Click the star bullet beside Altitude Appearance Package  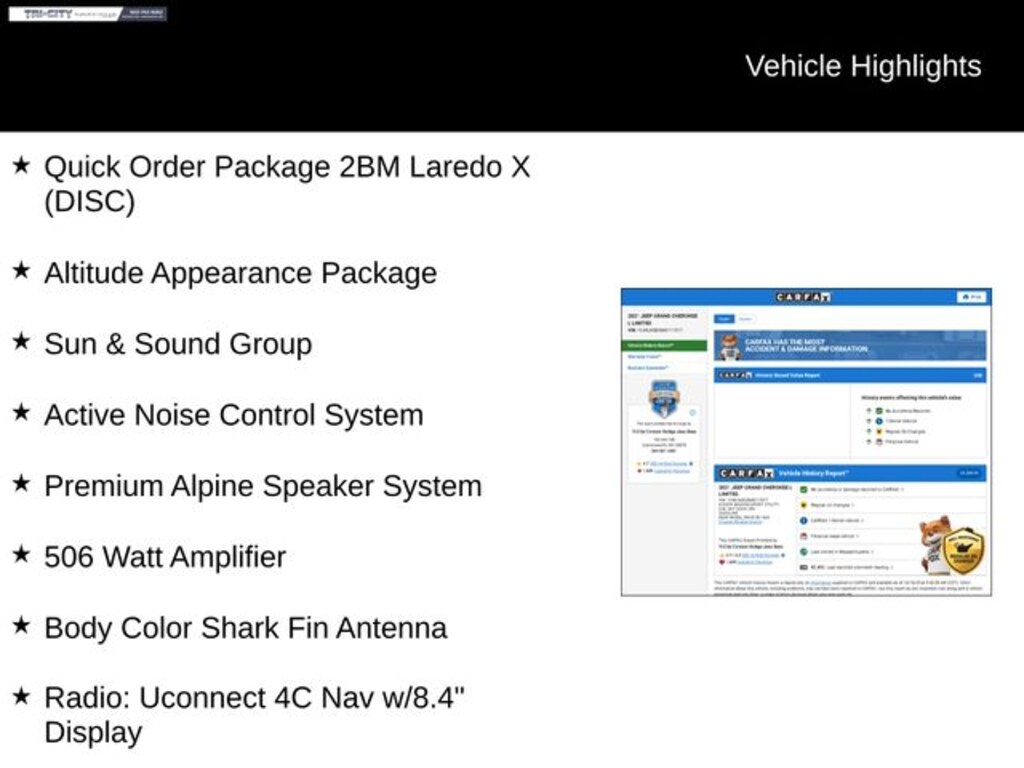tap(21, 271)
